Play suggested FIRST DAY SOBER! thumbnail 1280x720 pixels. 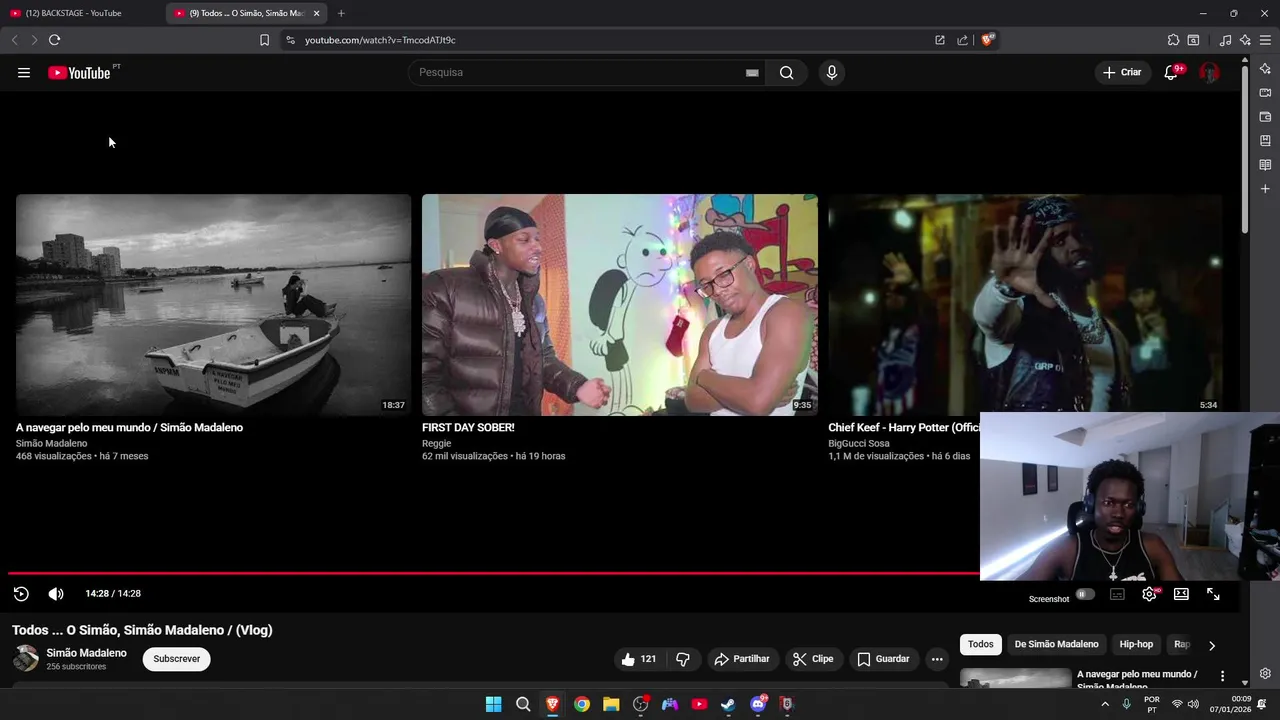[x=619, y=304]
